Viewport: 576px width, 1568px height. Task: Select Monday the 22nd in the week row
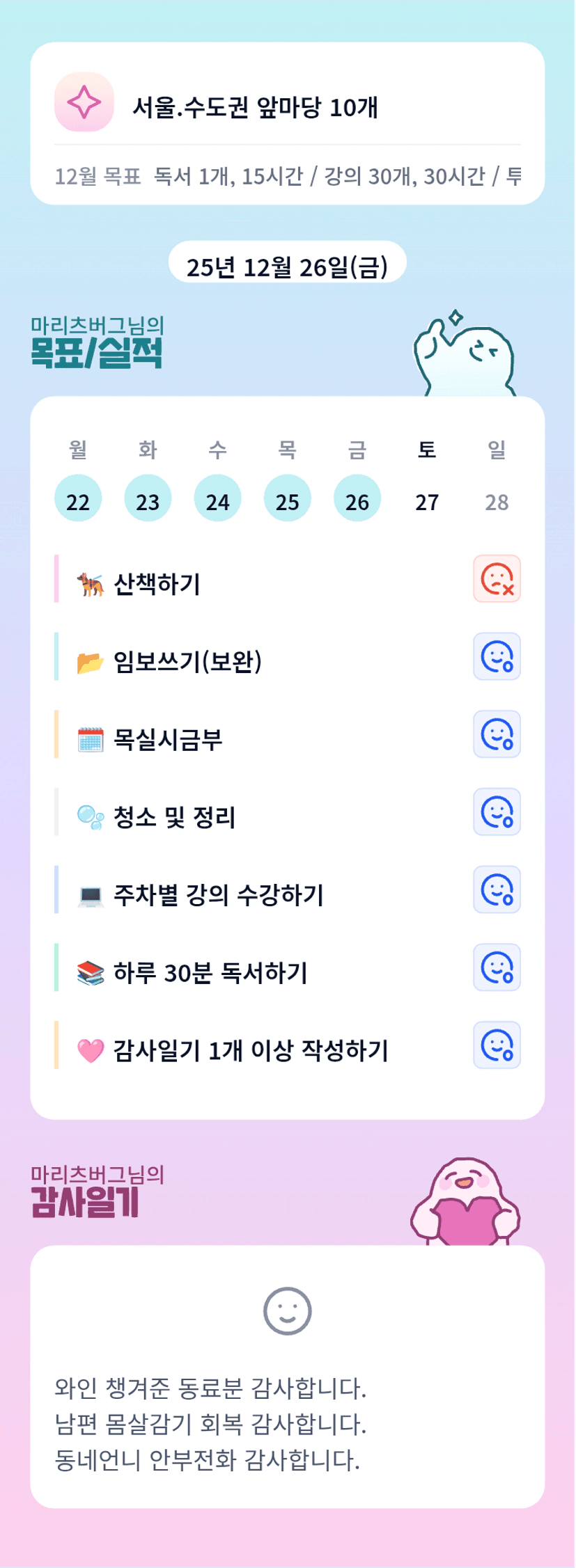[x=78, y=499]
